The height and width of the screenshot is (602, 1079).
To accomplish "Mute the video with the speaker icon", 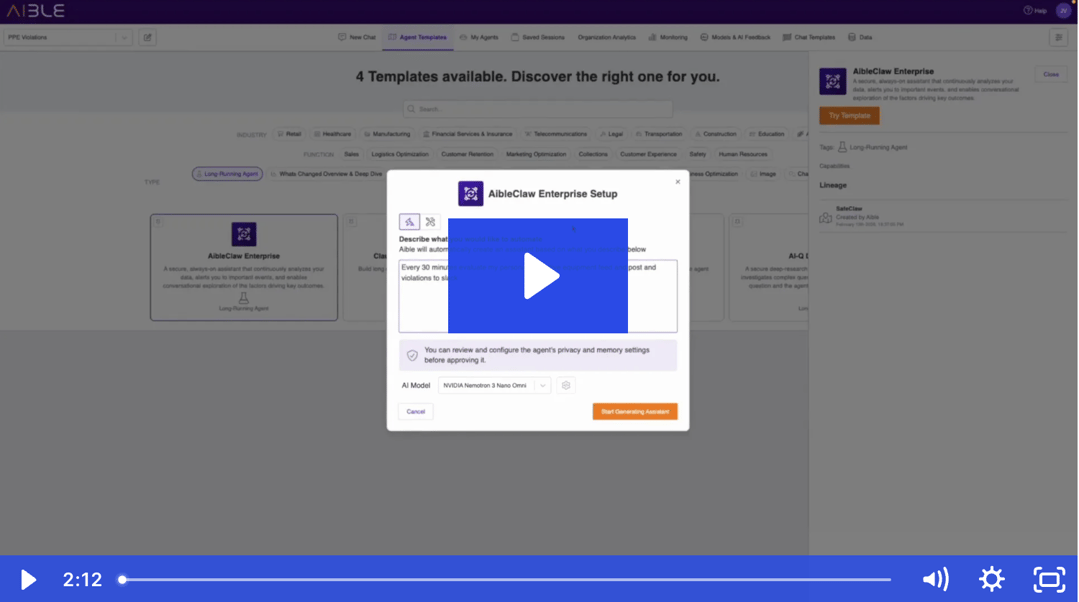I will (x=935, y=579).
